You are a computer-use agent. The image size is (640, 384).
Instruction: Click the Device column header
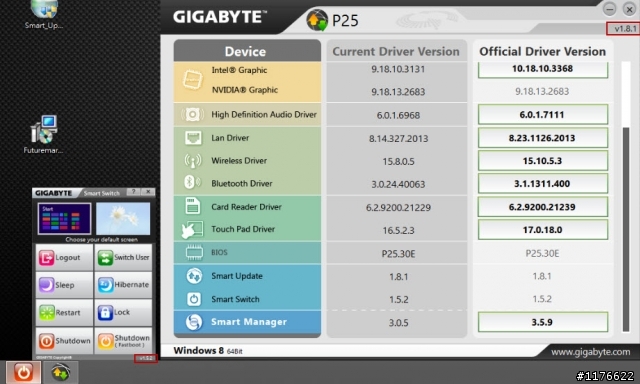coord(247,51)
